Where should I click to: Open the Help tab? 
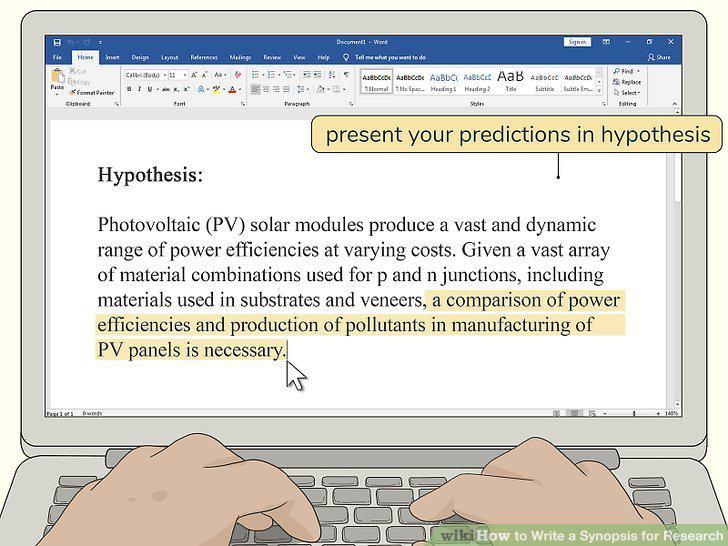coord(324,57)
